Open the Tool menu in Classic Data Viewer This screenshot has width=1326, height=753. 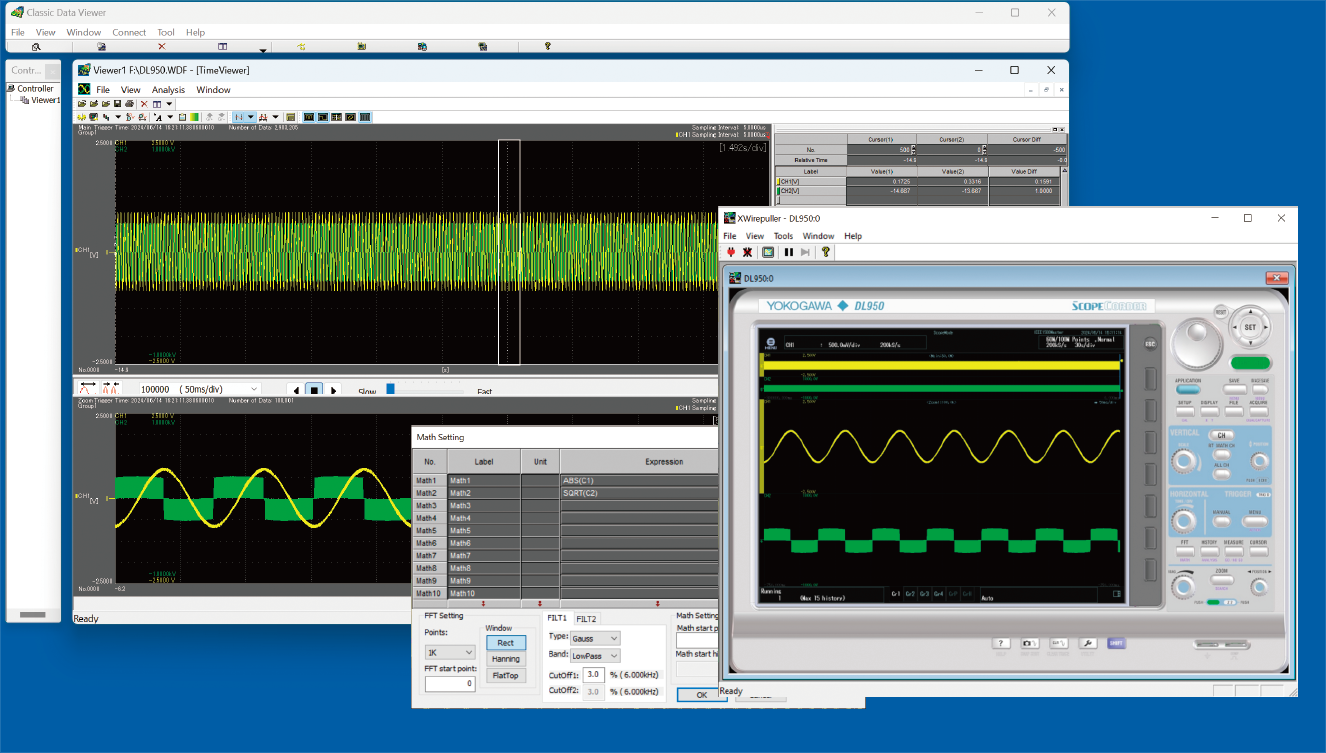coord(165,32)
